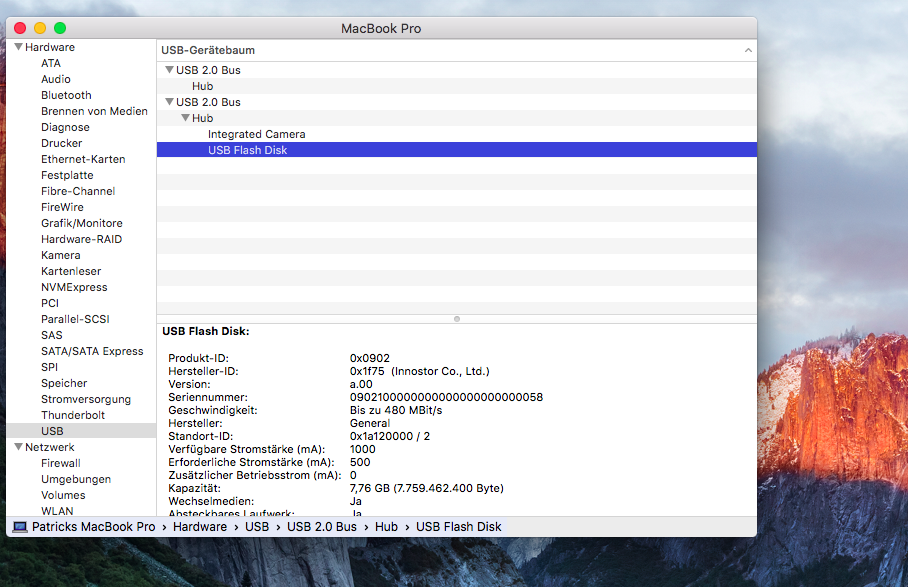The image size is (908, 587).
Task: Select Kartenleser in the sidebar
Action: (x=71, y=271)
